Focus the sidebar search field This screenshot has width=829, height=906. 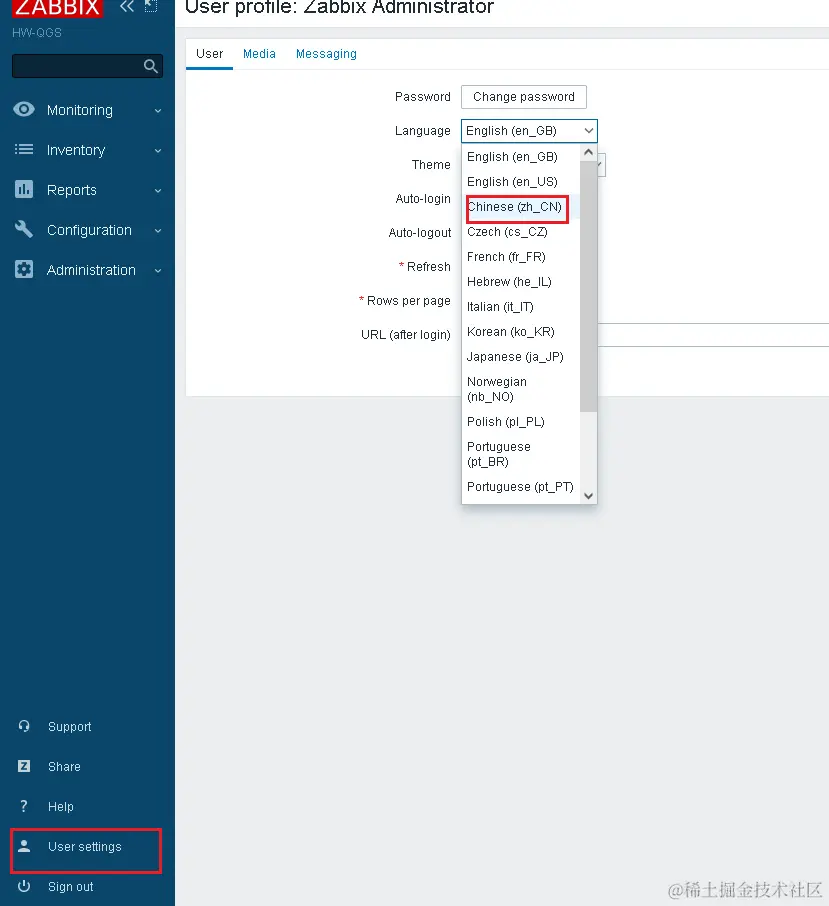click(87, 66)
